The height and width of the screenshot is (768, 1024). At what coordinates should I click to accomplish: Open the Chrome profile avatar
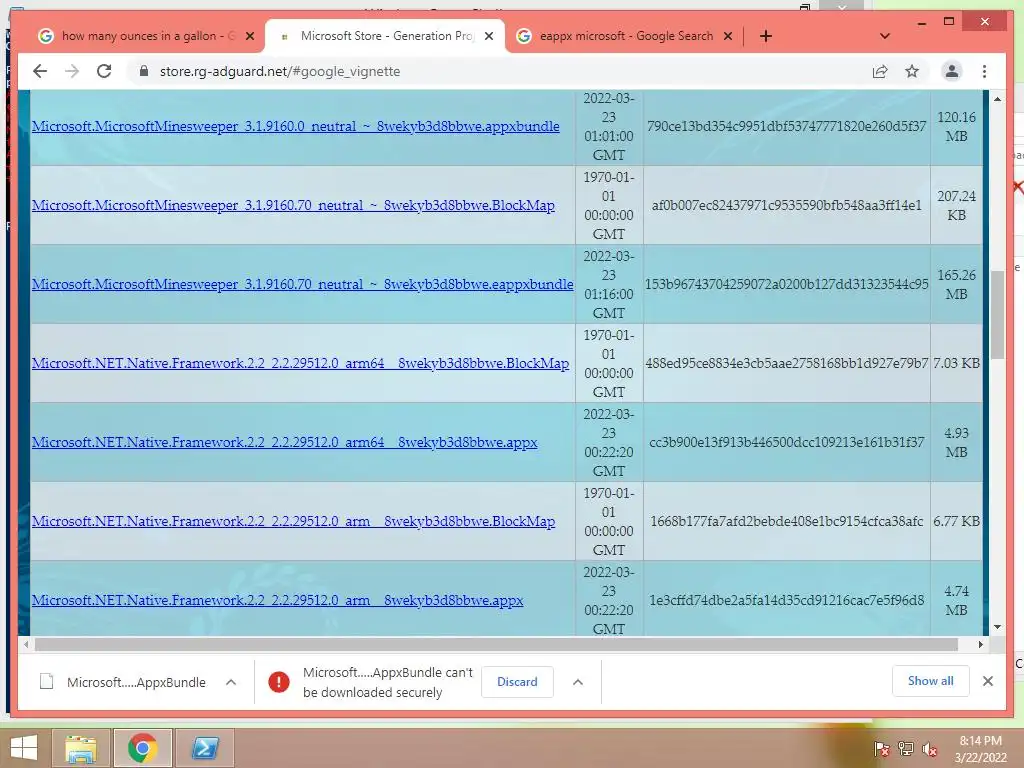pos(952,71)
